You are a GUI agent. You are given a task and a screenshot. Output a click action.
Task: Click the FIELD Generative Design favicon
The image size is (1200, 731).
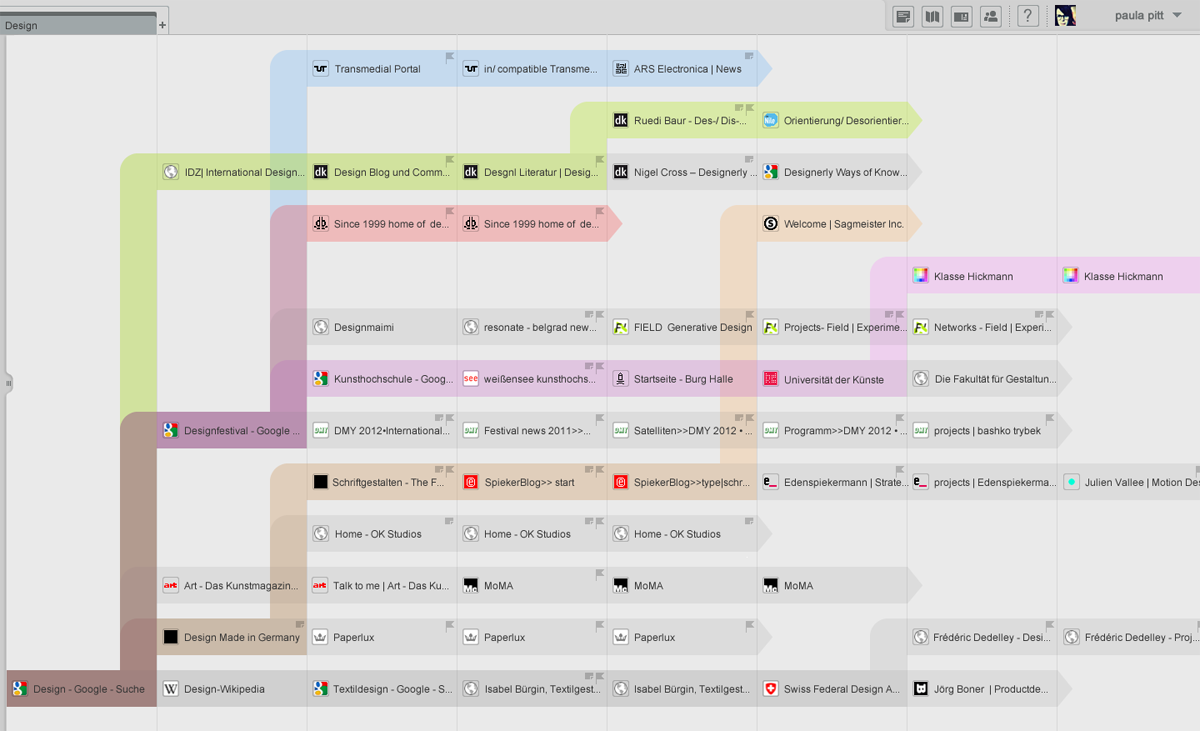(620, 327)
